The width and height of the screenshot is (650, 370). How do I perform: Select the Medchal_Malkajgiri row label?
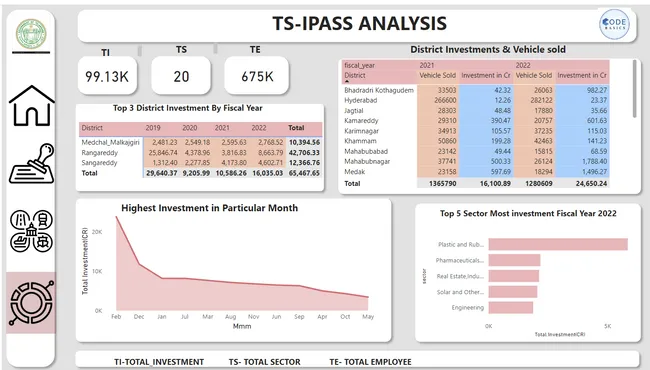click(x=110, y=143)
